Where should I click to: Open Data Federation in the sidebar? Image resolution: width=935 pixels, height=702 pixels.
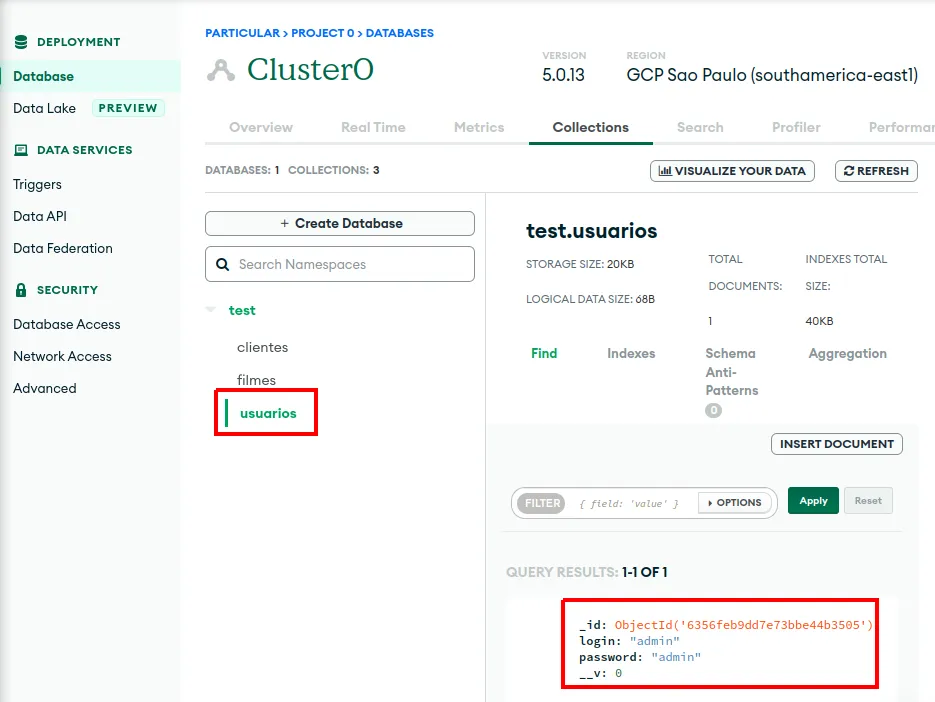(x=63, y=248)
